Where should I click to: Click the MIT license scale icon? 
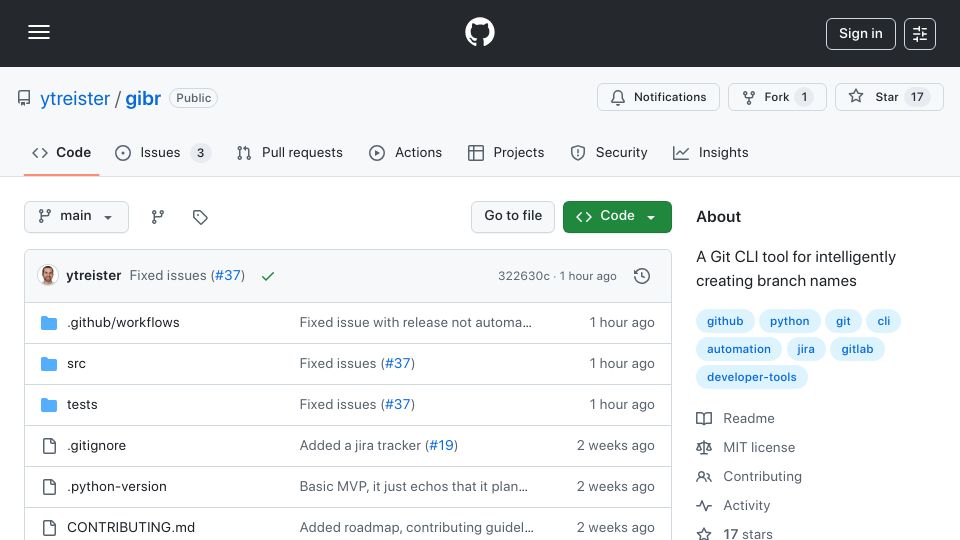[704, 448]
